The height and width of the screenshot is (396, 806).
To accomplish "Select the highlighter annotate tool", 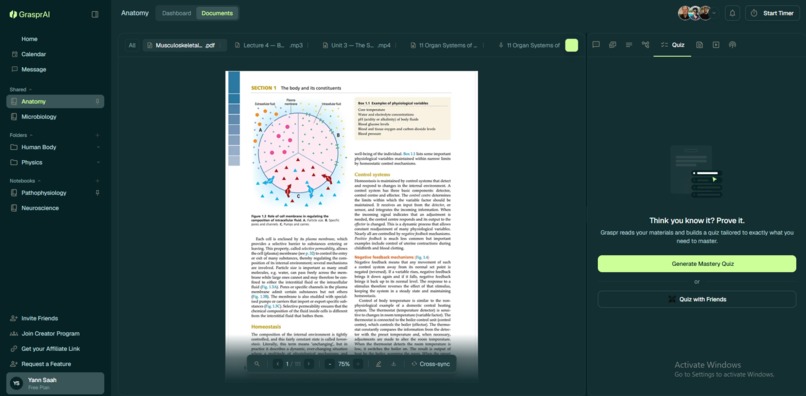I will [379, 364].
